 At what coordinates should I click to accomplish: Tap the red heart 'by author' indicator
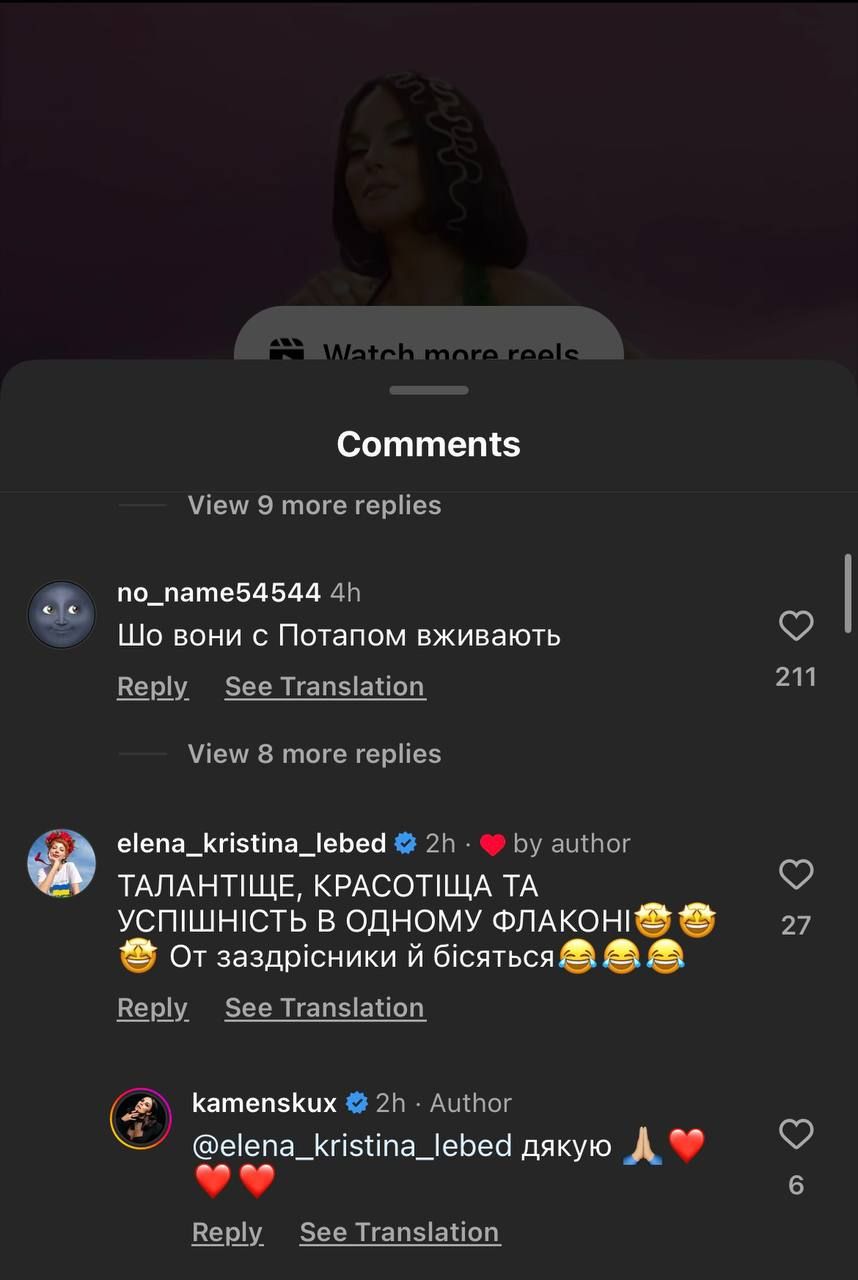click(493, 845)
